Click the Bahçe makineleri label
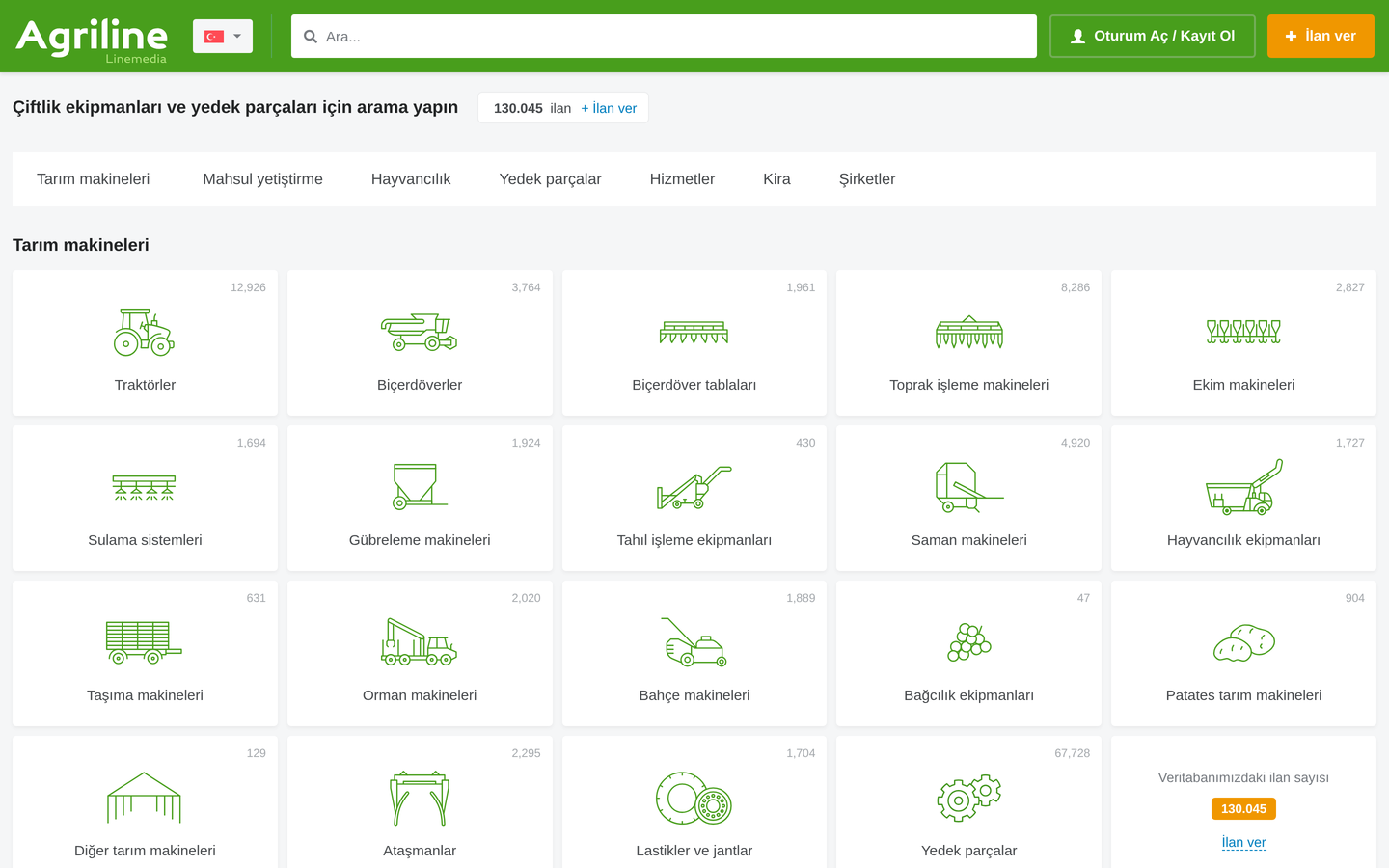Screen dimensions: 1389x868 tap(694, 695)
